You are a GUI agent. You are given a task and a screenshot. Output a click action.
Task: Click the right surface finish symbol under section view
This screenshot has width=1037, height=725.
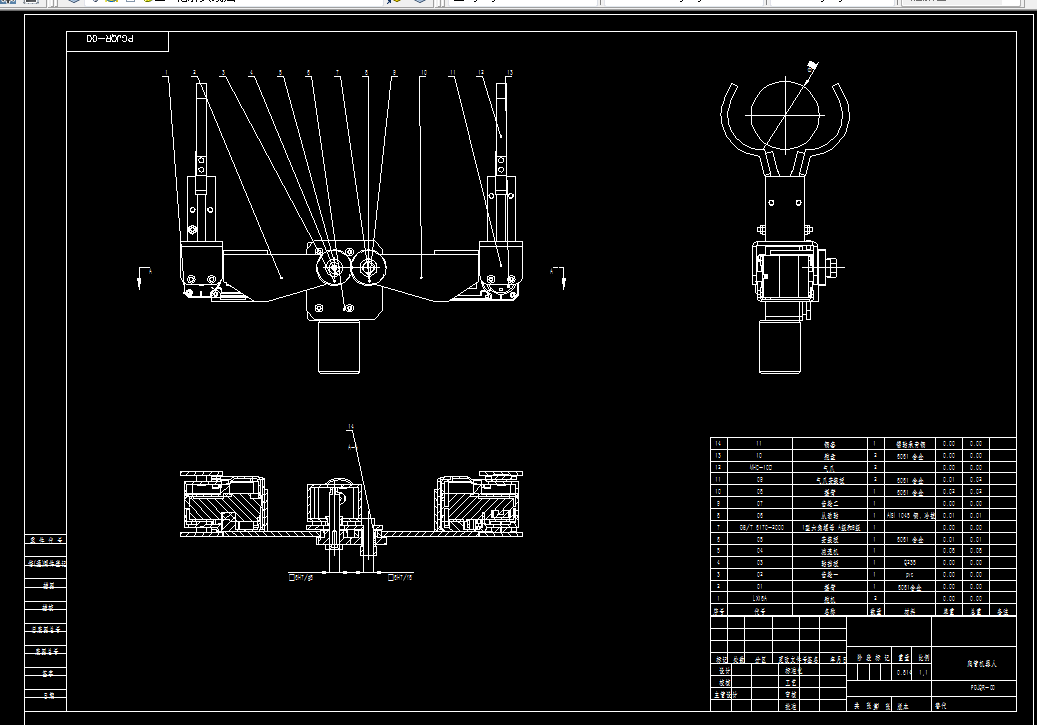click(x=400, y=577)
